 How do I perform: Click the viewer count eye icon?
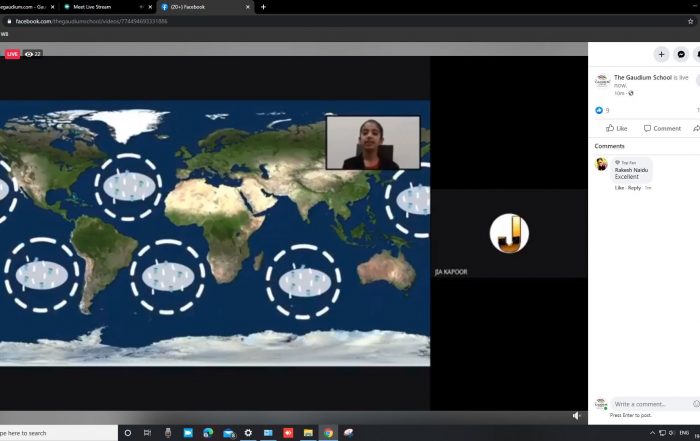point(29,54)
